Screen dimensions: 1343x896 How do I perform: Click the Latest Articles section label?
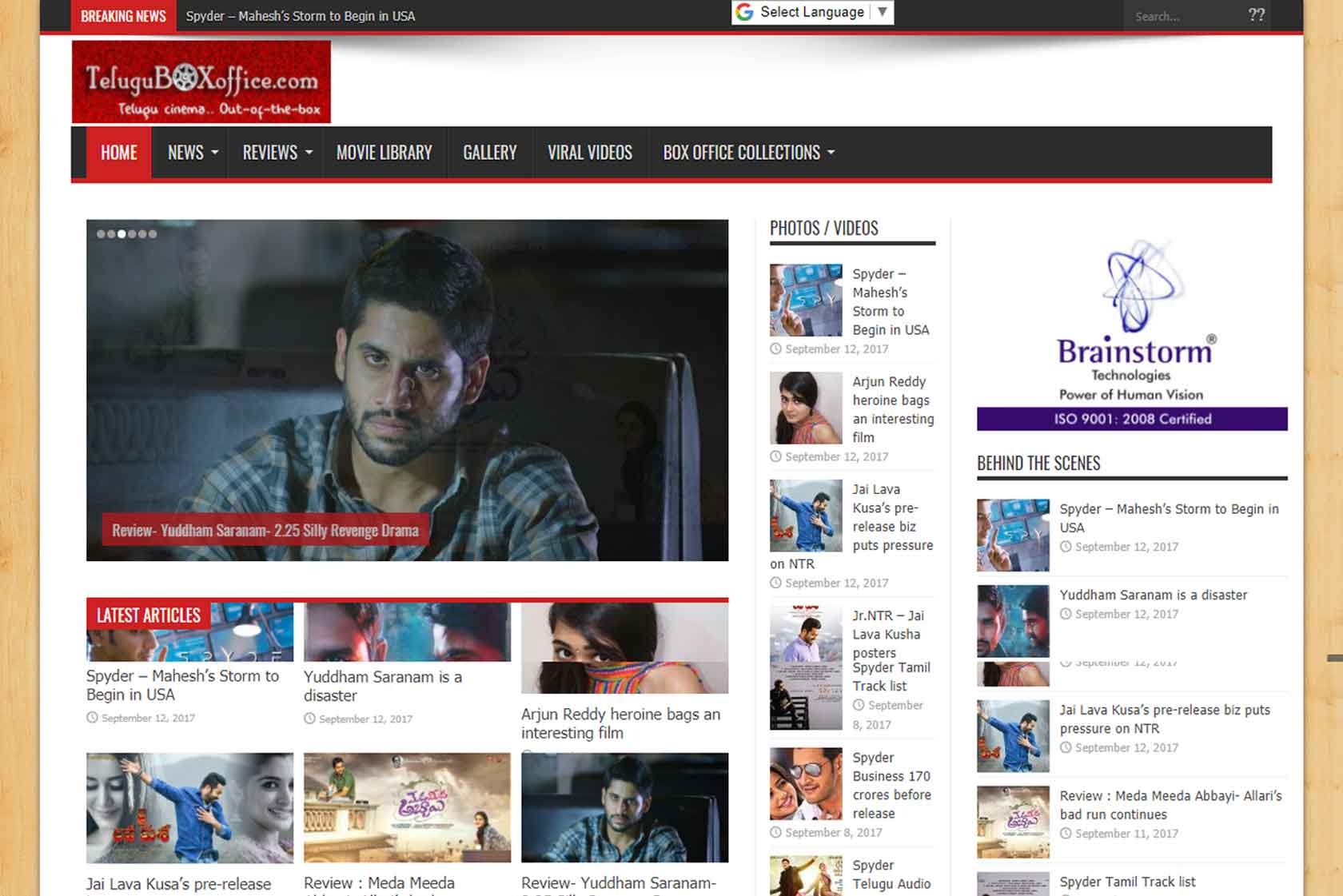point(149,615)
